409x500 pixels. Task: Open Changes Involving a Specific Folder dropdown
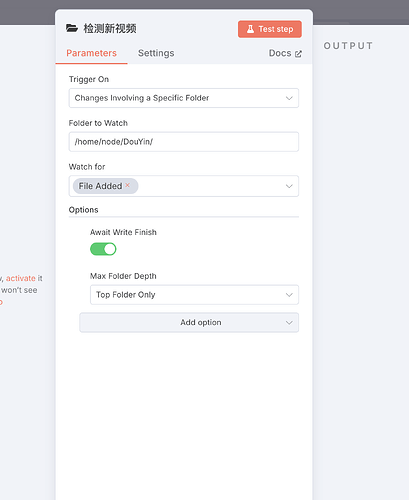[184, 98]
